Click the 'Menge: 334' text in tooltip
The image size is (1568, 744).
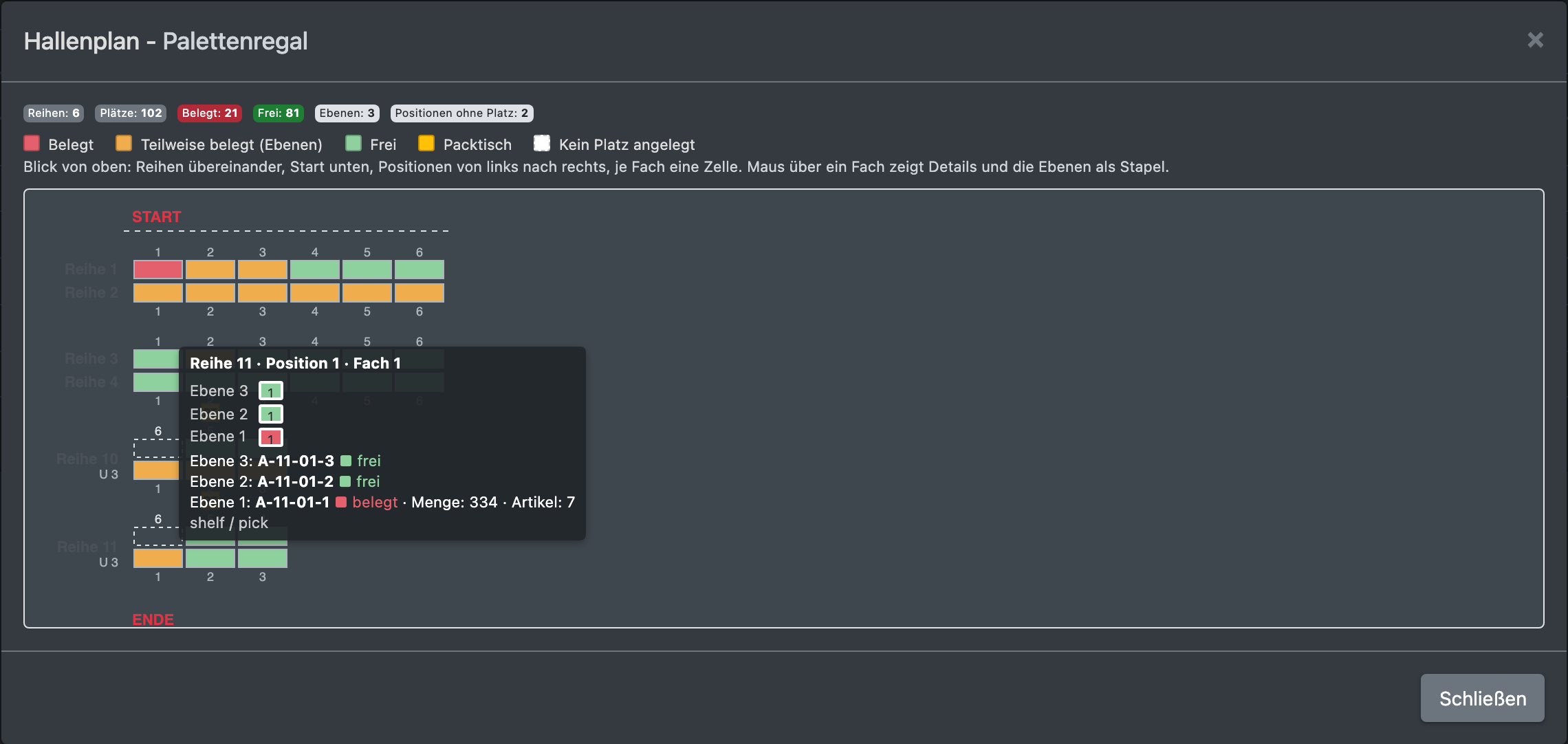(x=455, y=502)
